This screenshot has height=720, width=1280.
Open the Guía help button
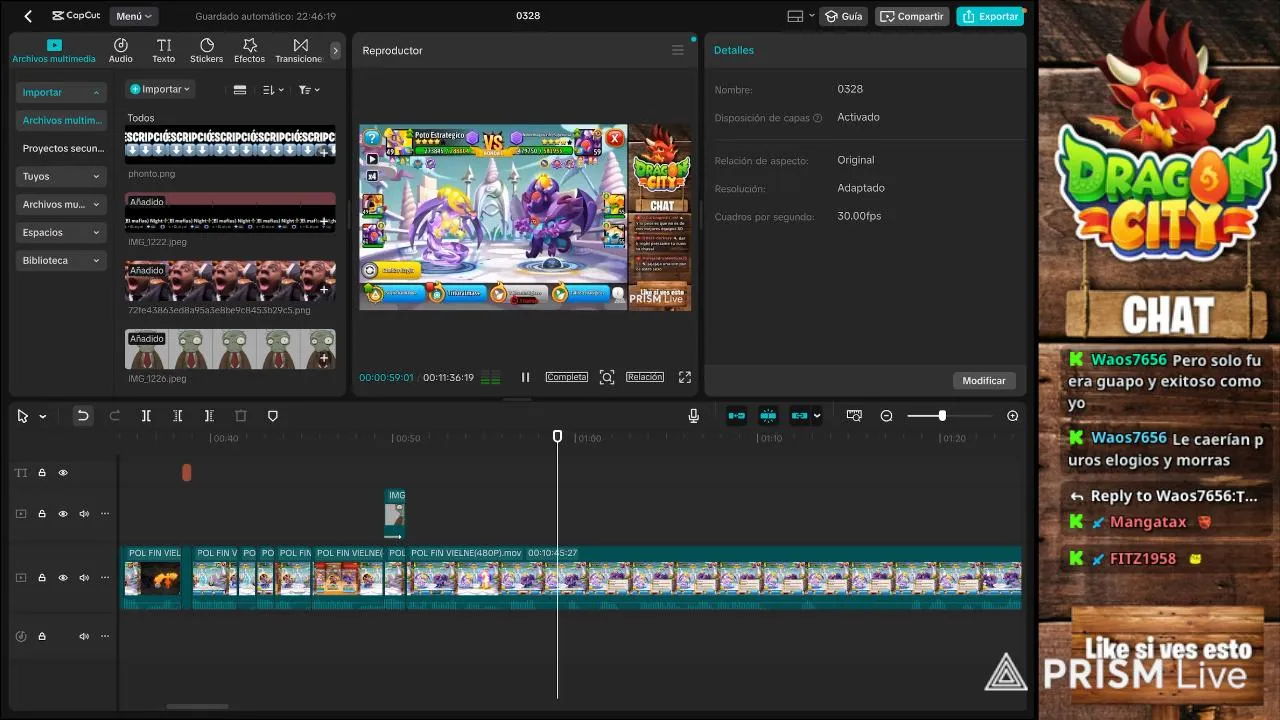click(x=843, y=16)
